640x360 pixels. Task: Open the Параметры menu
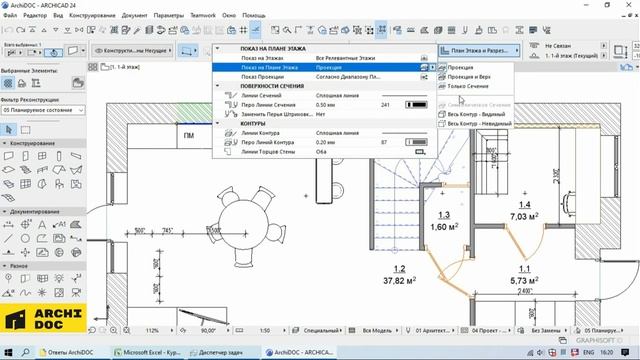(x=169, y=16)
